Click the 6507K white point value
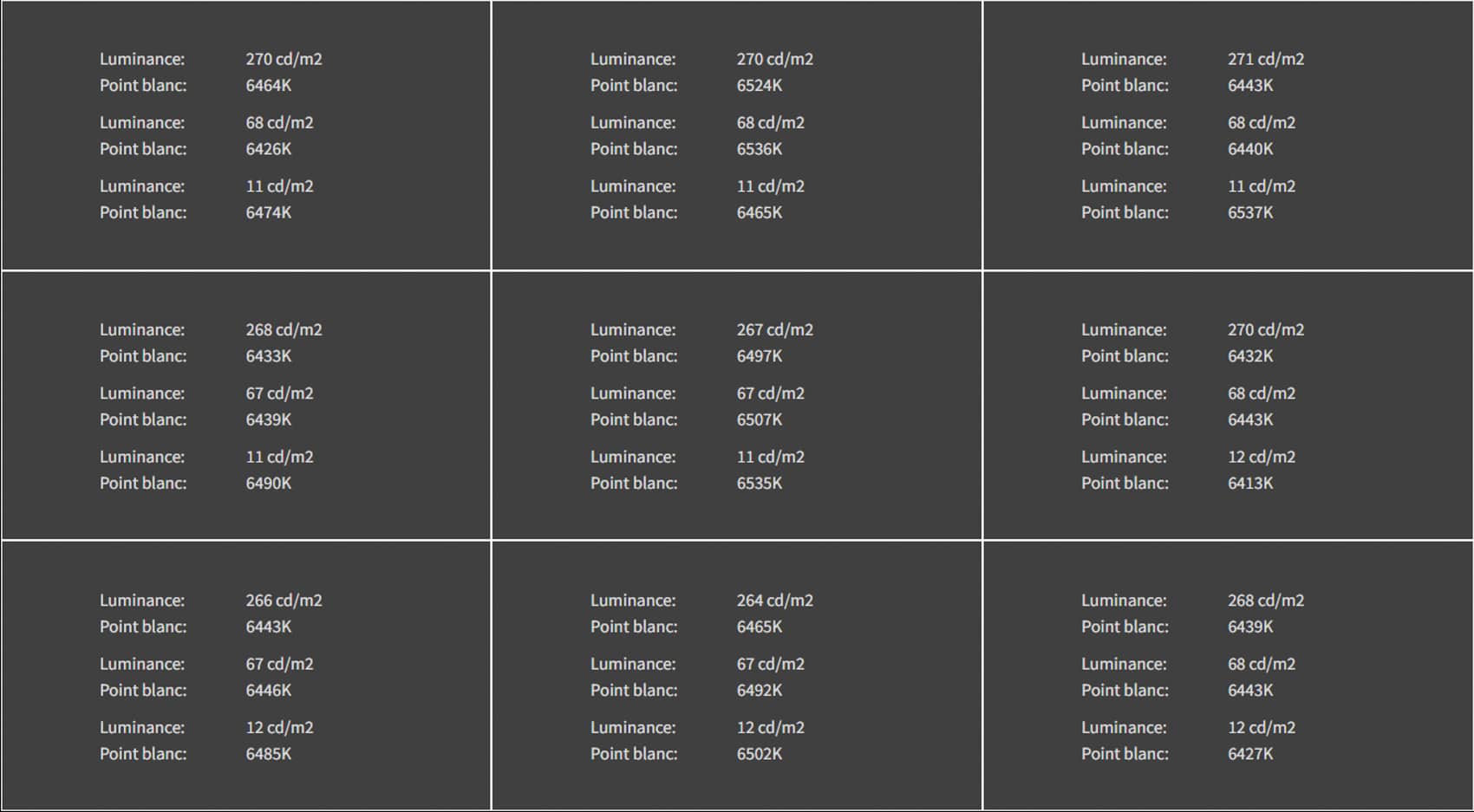This screenshot has width=1474, height=812. coord(760,419)
